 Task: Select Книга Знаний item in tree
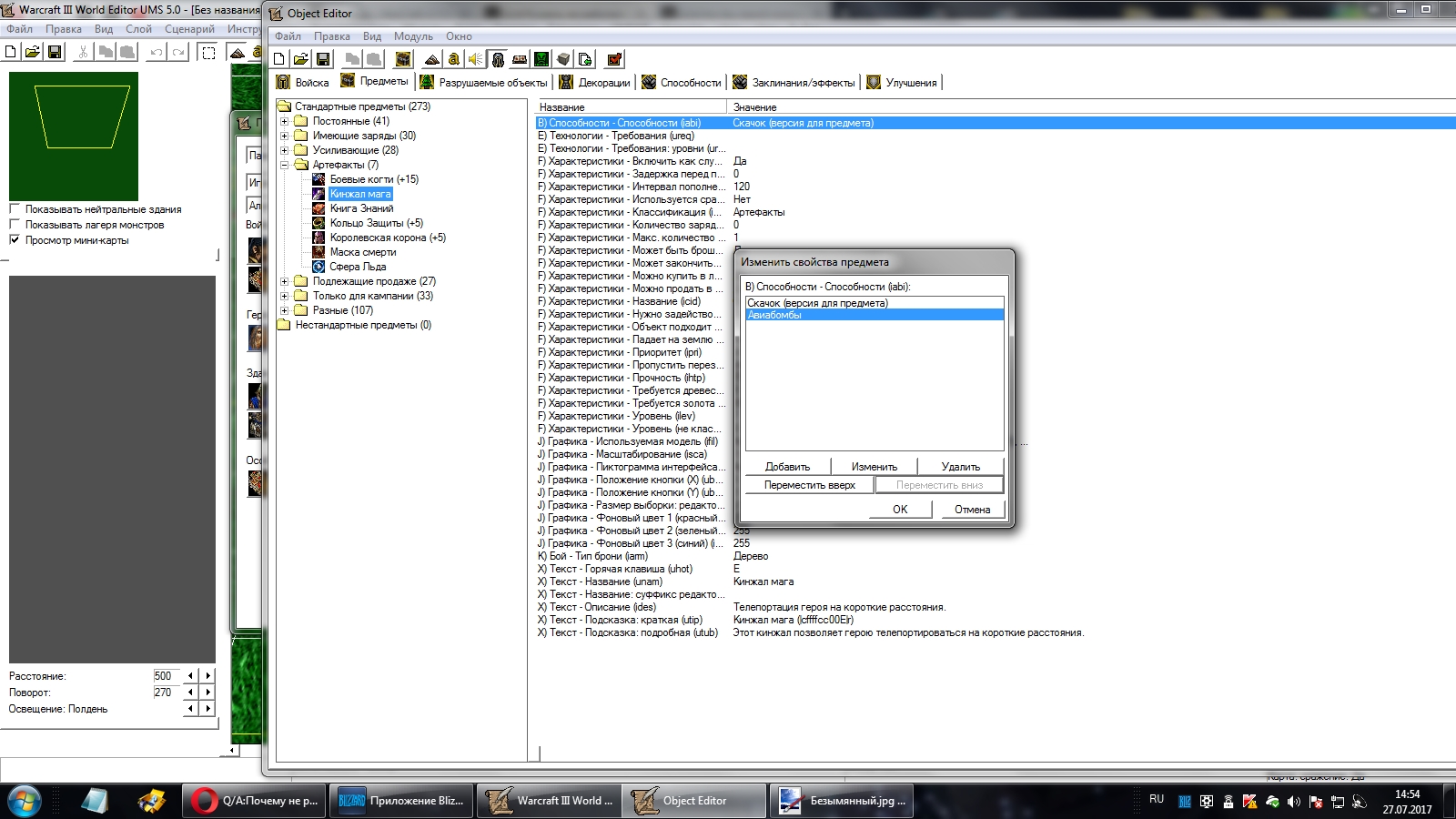coord(361,208)
